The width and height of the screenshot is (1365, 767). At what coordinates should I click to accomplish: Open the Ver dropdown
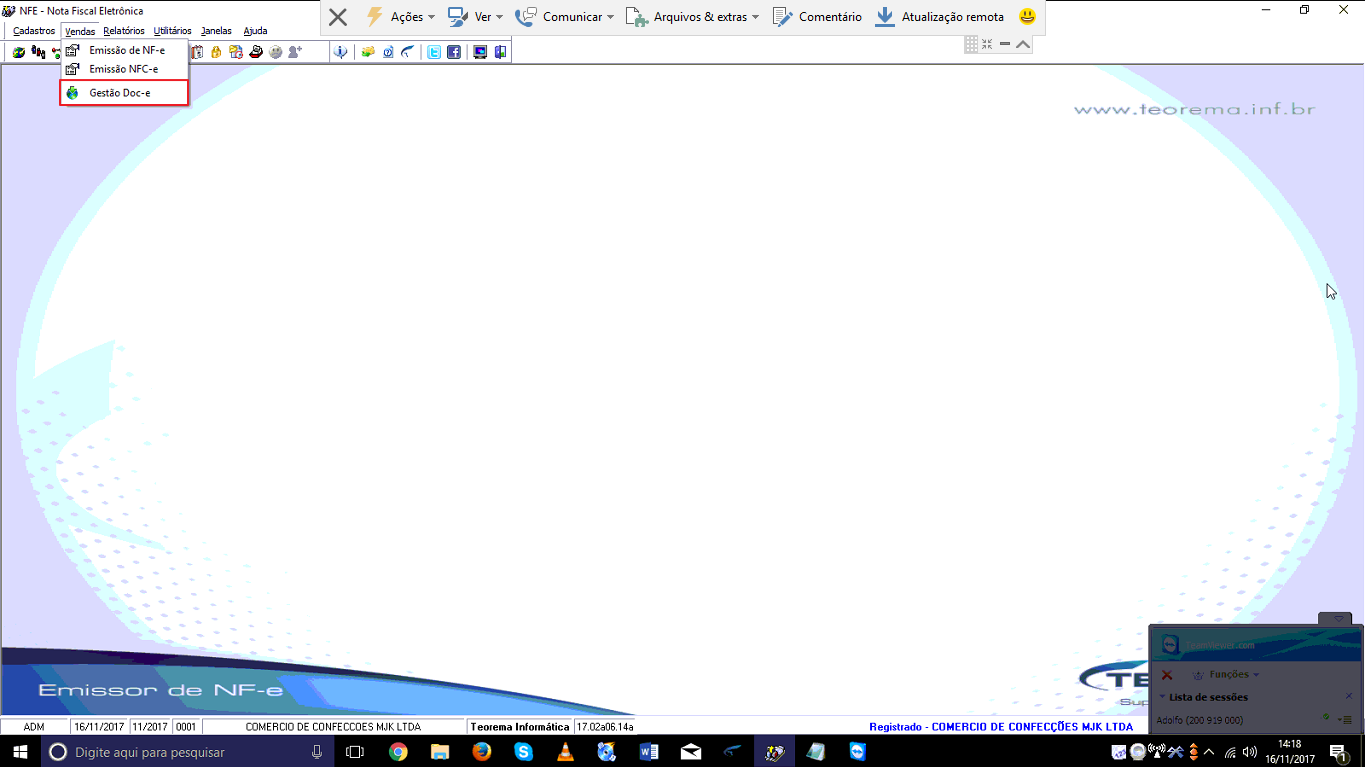[x=475, y=17]
